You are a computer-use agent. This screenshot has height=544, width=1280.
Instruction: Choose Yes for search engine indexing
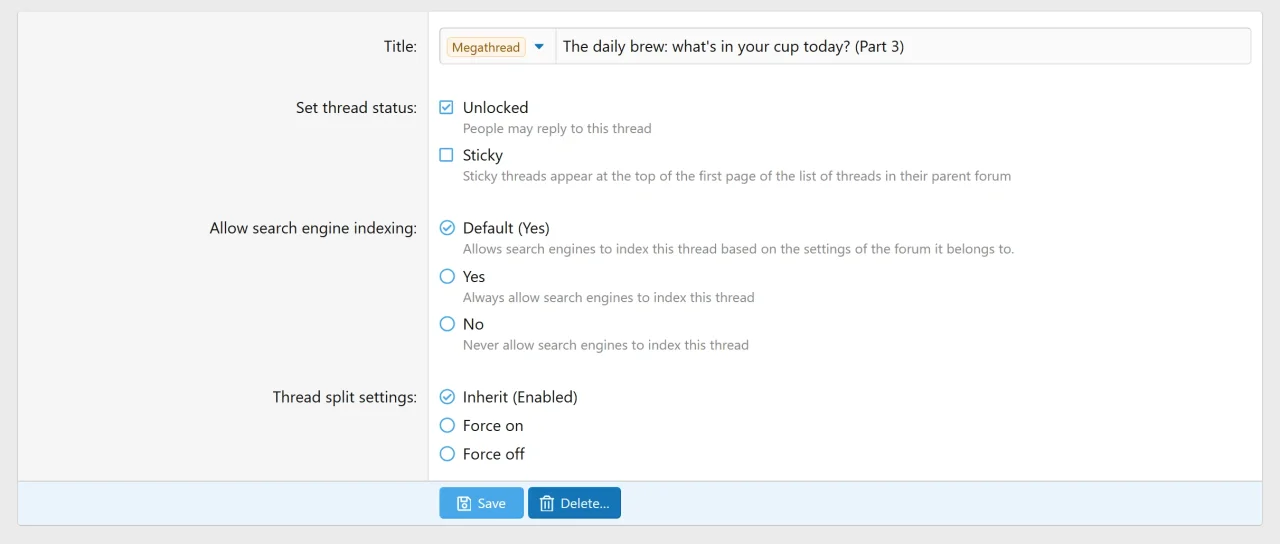[447, 276]
